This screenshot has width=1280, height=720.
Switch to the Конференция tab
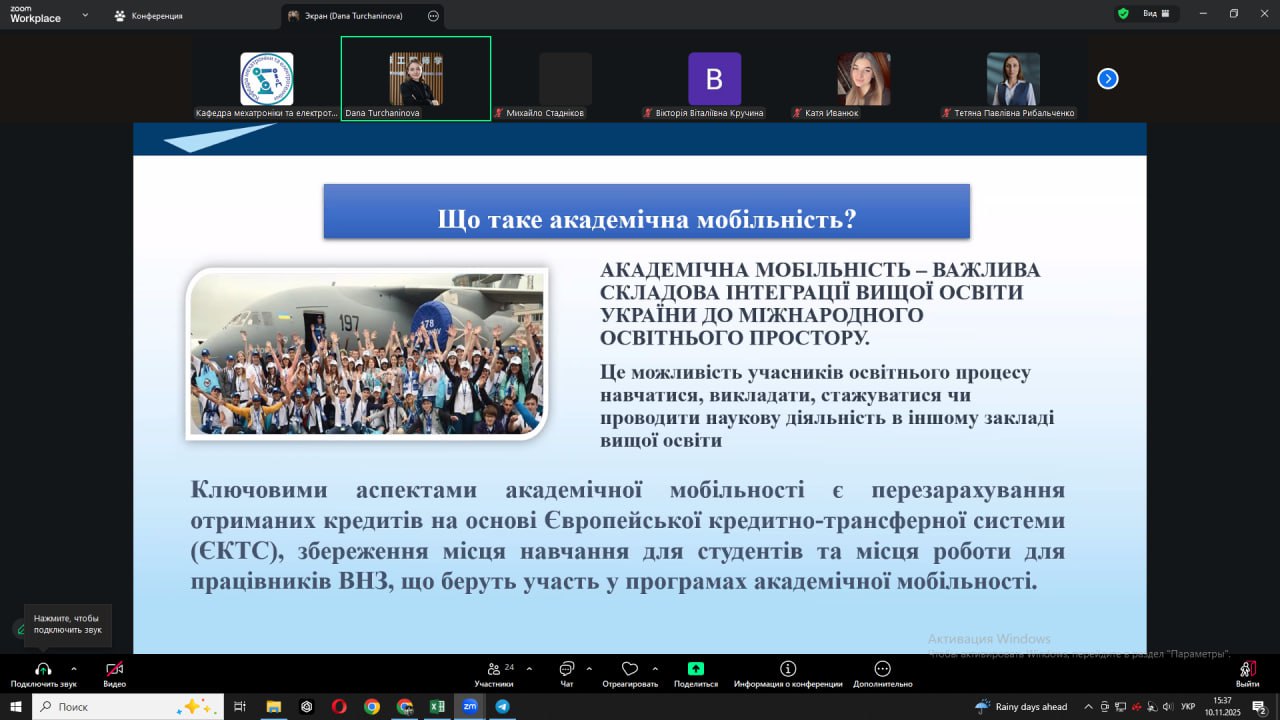(x=148, y=16)
